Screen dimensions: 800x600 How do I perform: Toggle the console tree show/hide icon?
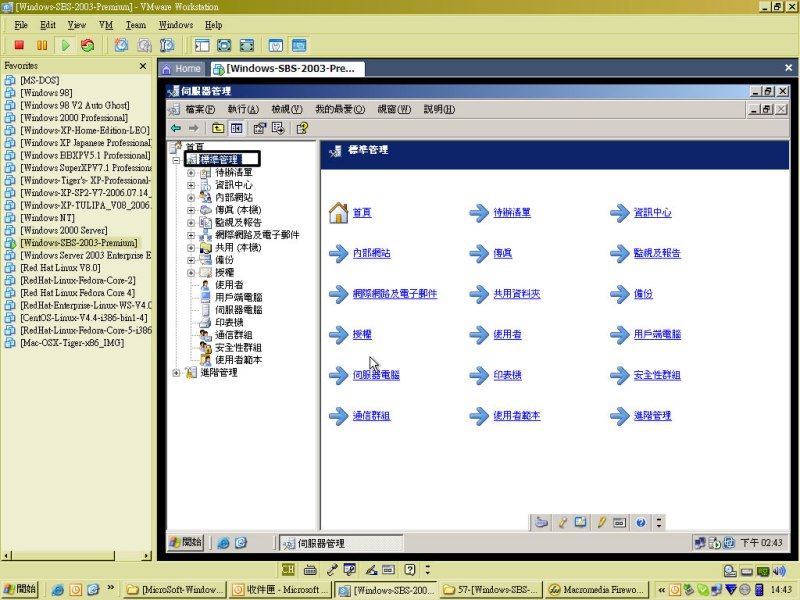[236, 128]
